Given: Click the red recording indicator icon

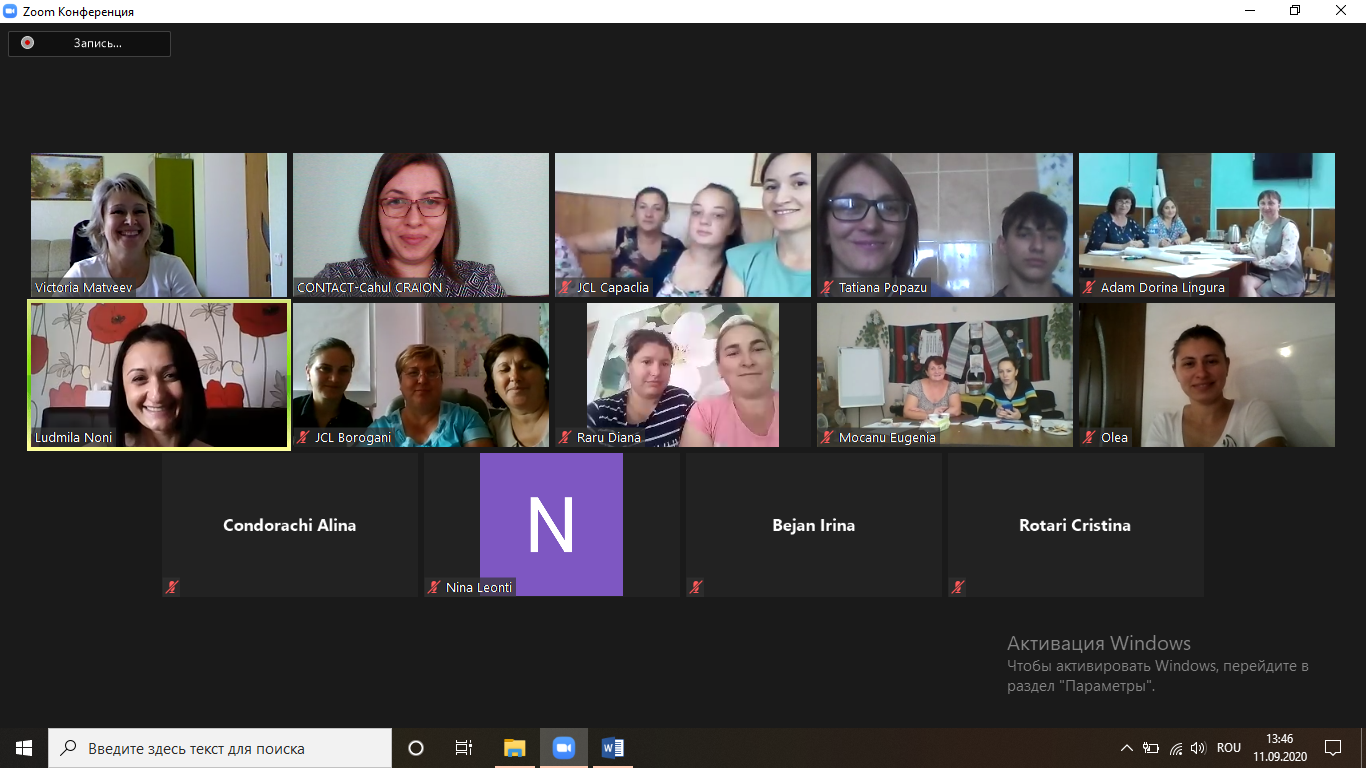Looking at the screenshot, I should pyautogui.click(x=27, y=43).
